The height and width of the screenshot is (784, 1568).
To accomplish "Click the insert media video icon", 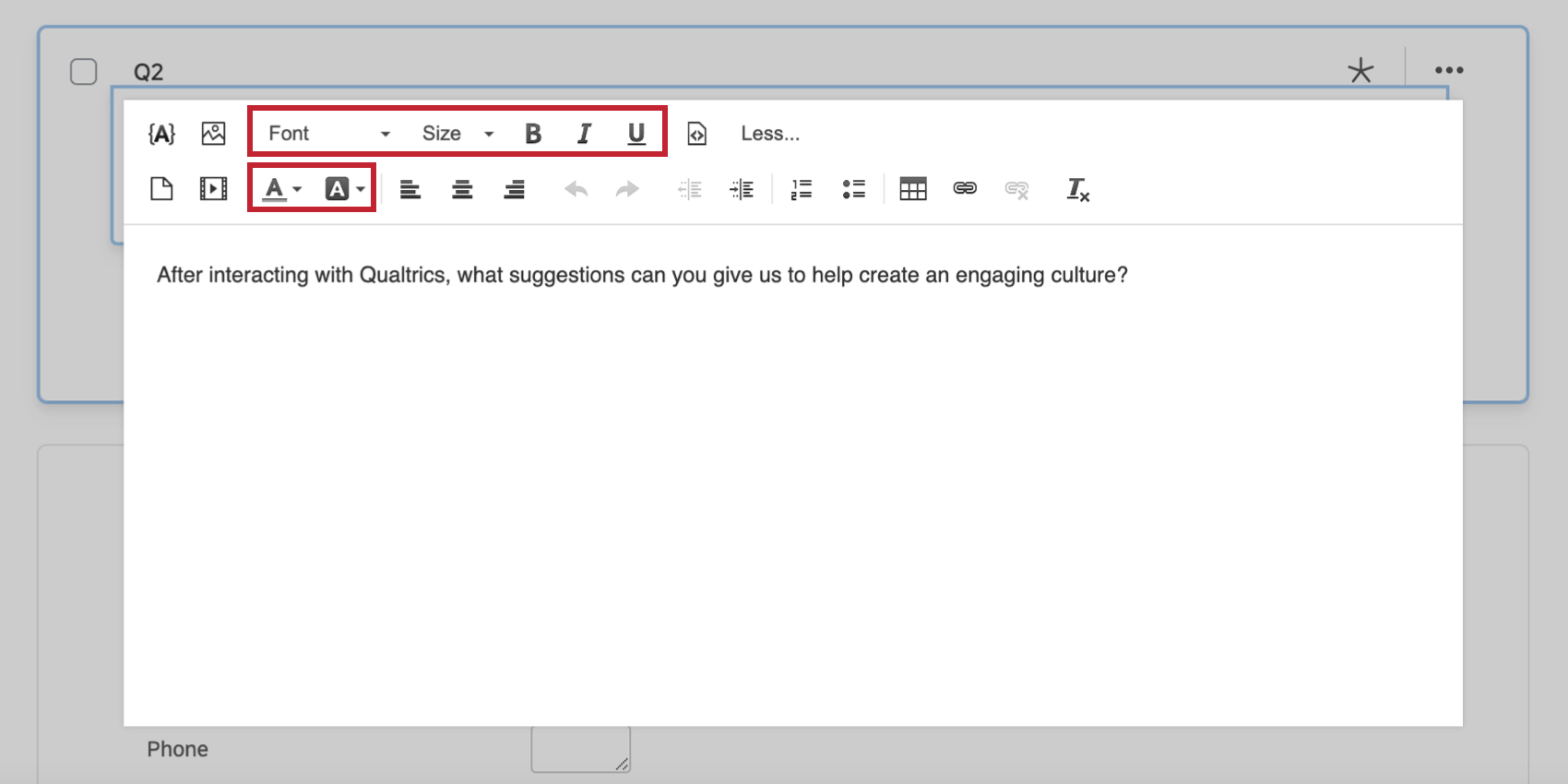I will pos(213,189).
